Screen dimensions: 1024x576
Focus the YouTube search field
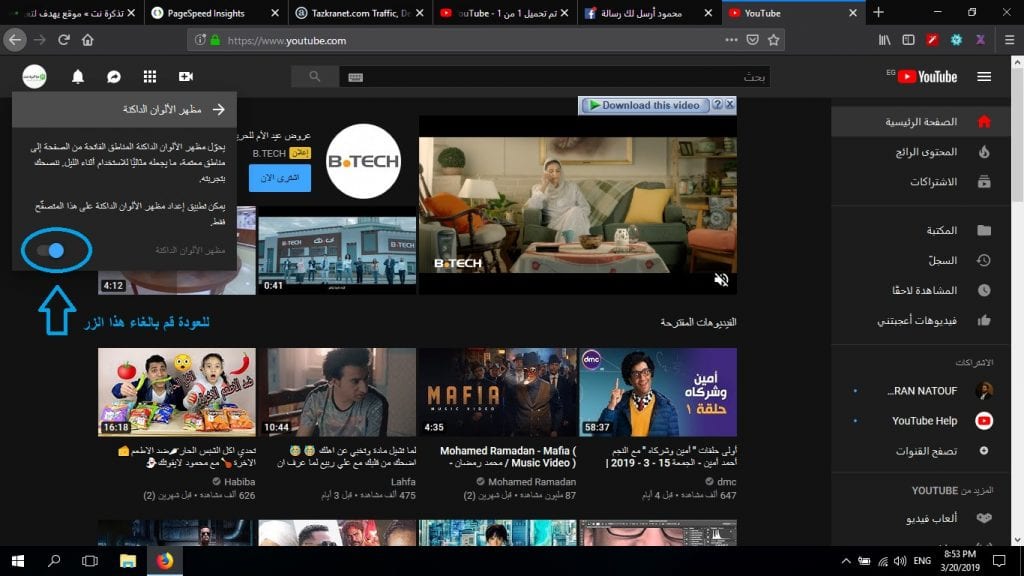[x=555, y=77]
